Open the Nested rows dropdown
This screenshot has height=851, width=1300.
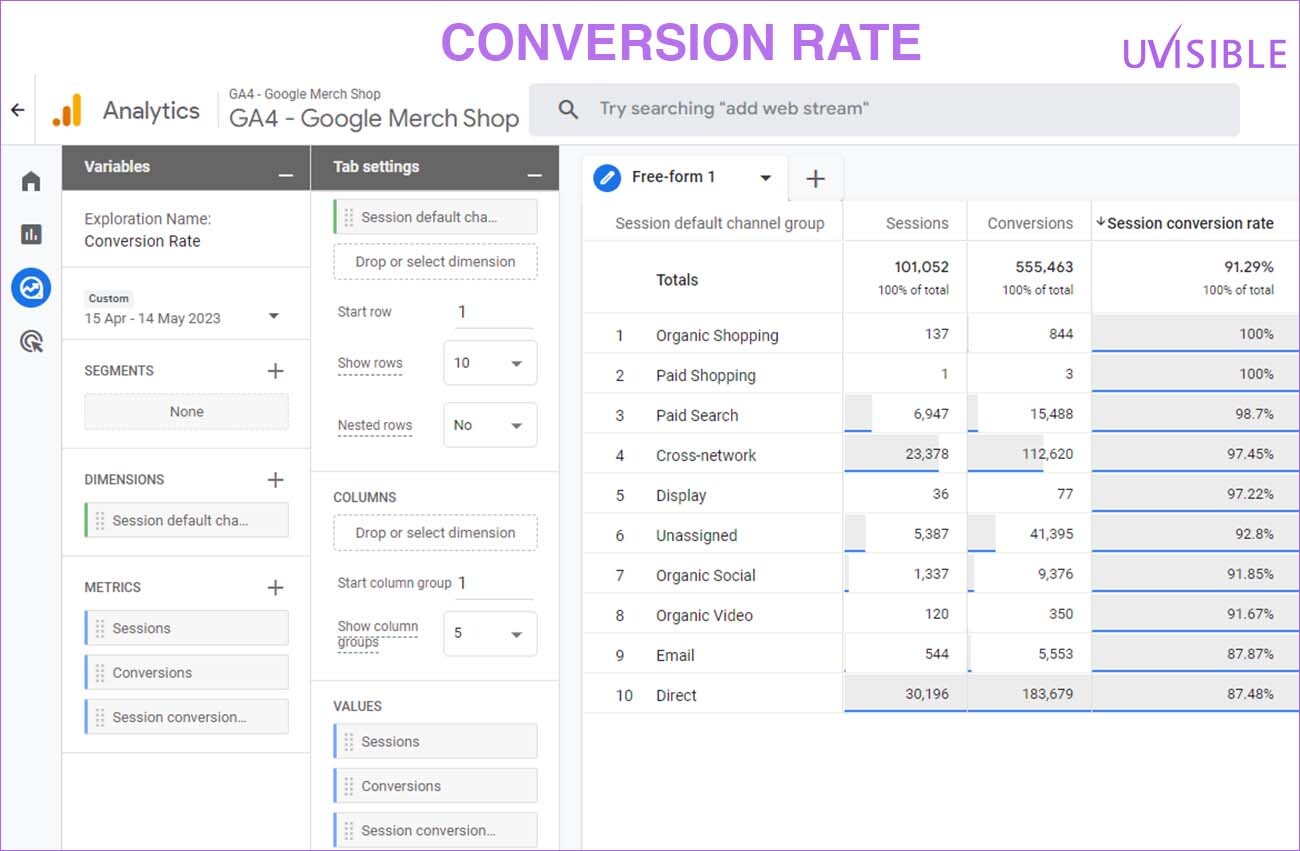click(x=490, y=425)
